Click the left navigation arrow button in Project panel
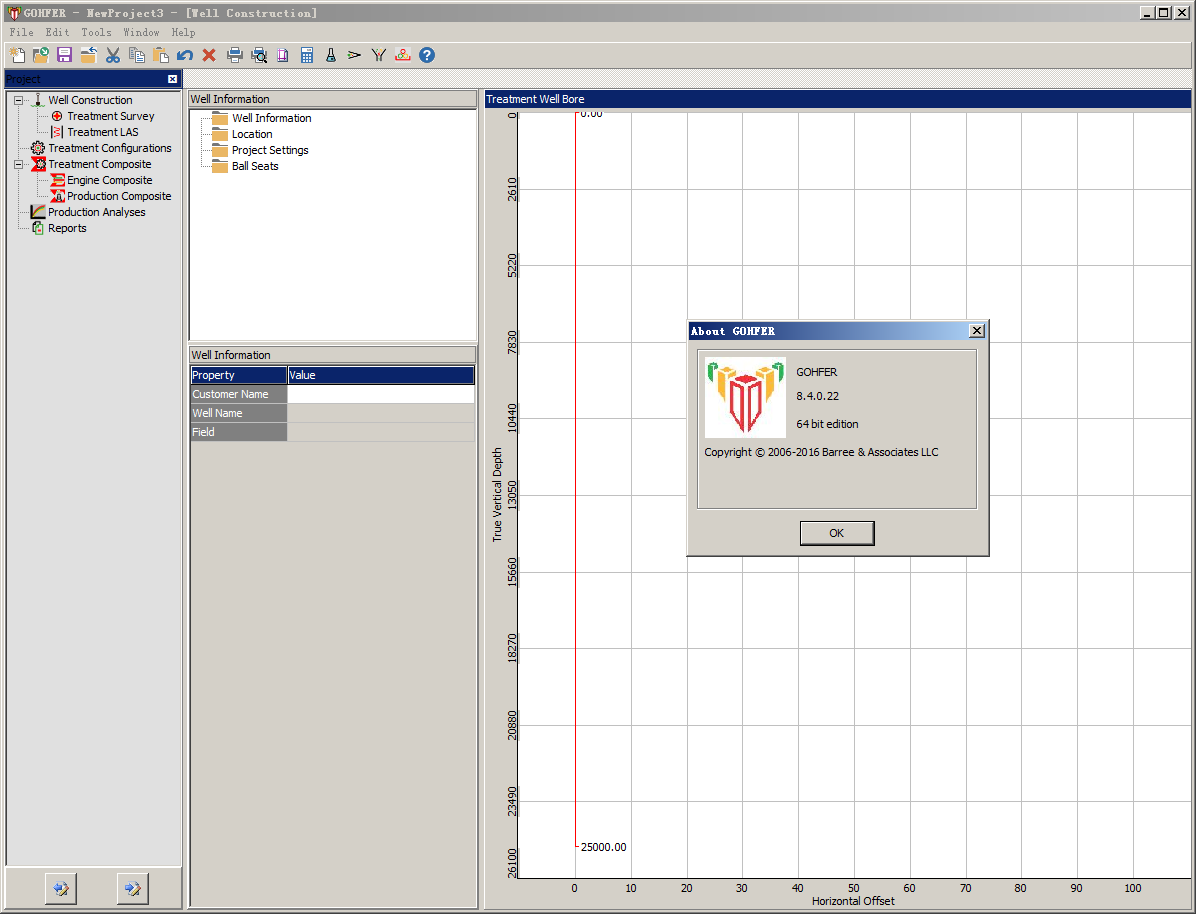The height and width of the screenshot is (914, 1196). click(61, 888)
